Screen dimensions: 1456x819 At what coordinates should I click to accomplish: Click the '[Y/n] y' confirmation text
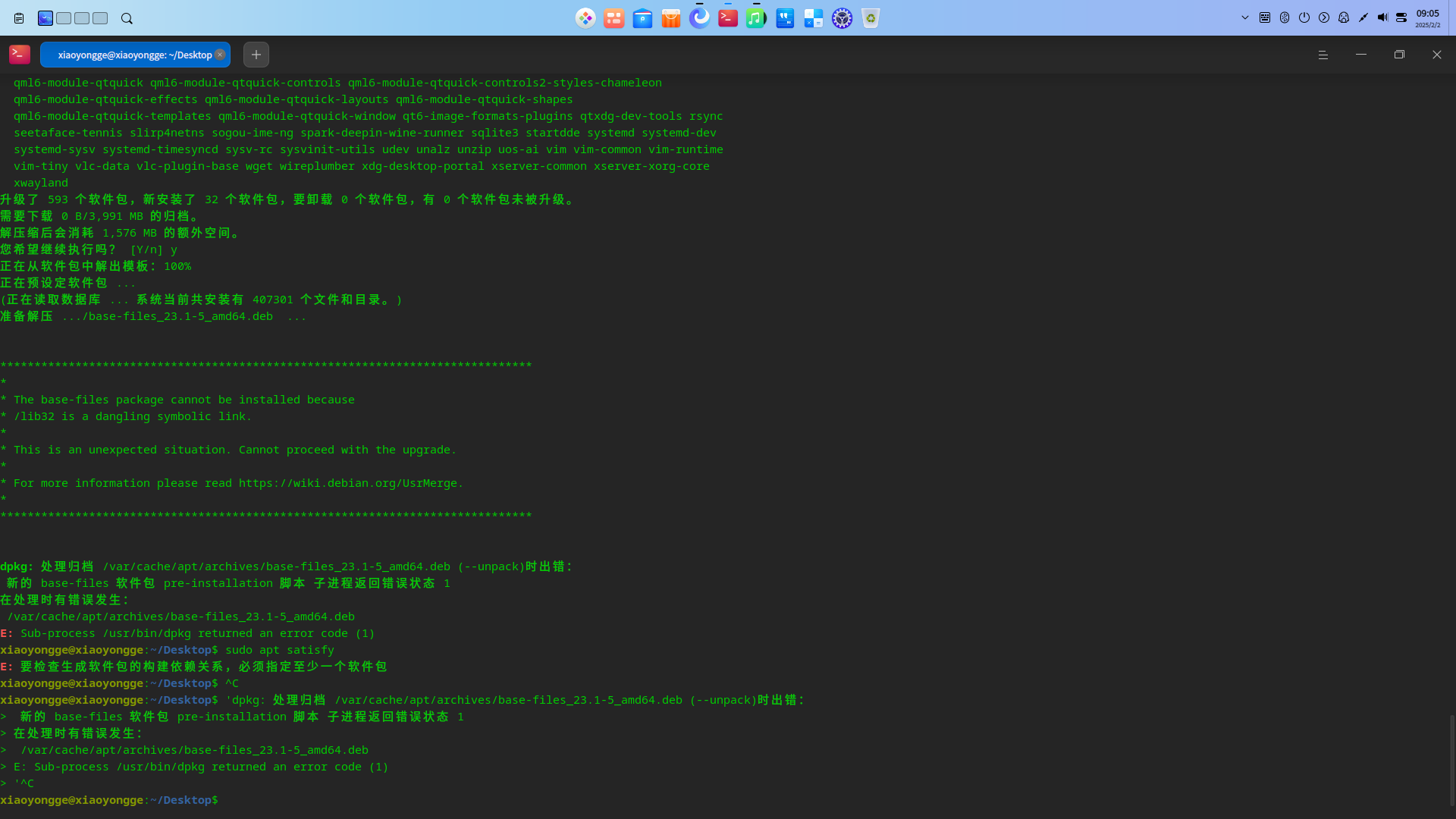(154, 249)
